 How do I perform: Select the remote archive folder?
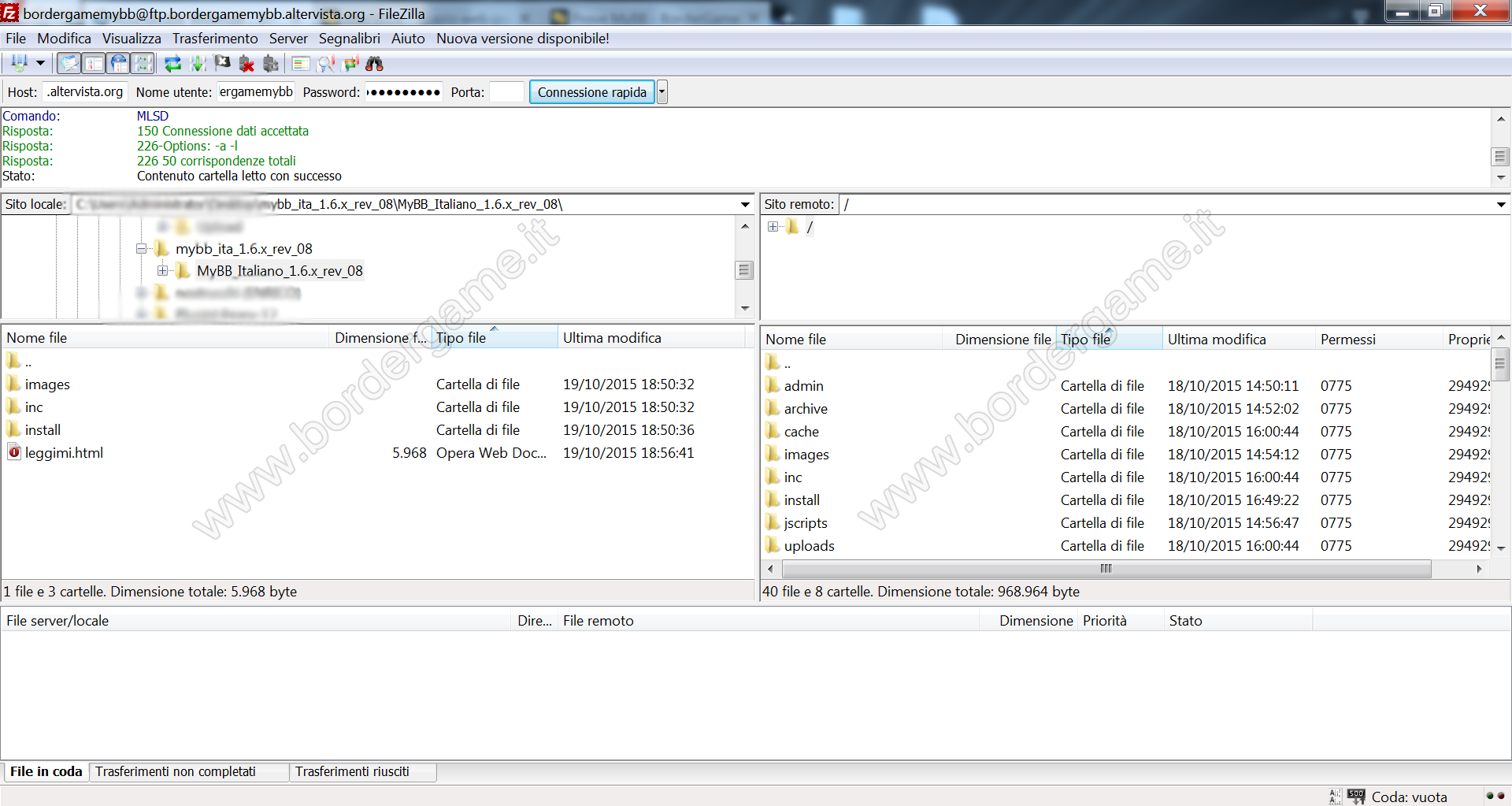806,409
